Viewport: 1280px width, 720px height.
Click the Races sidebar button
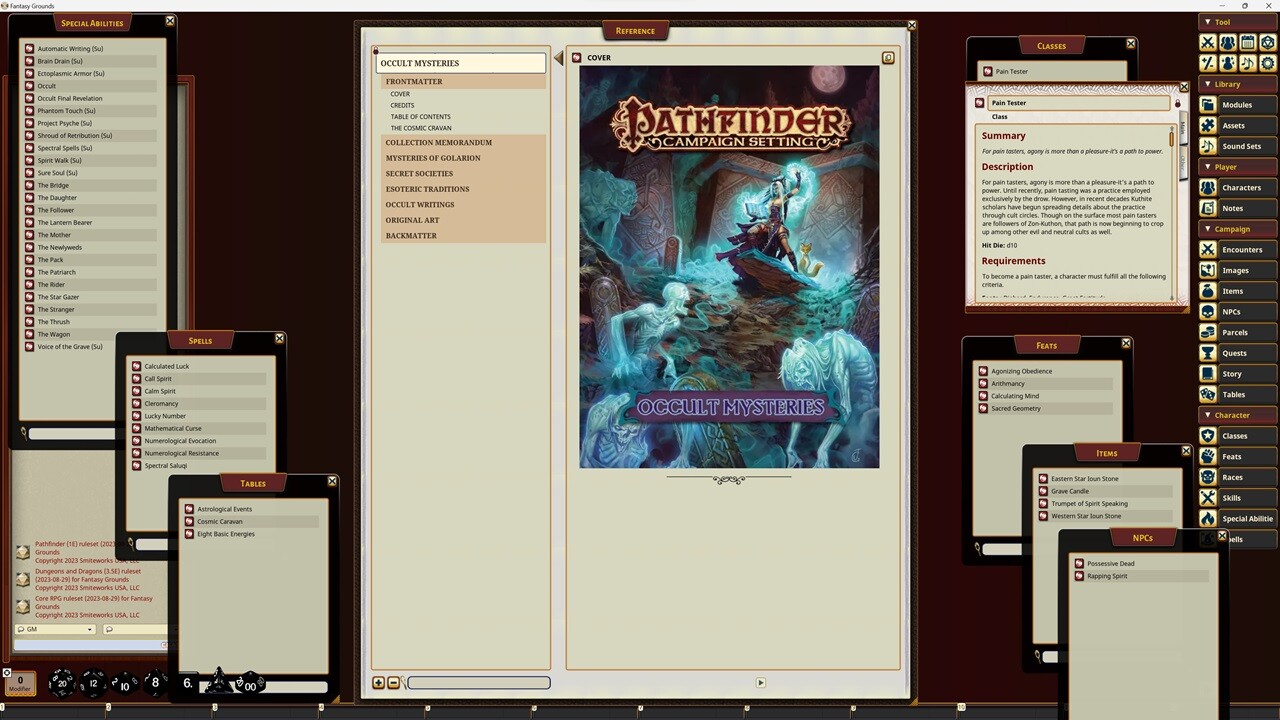1232,477
